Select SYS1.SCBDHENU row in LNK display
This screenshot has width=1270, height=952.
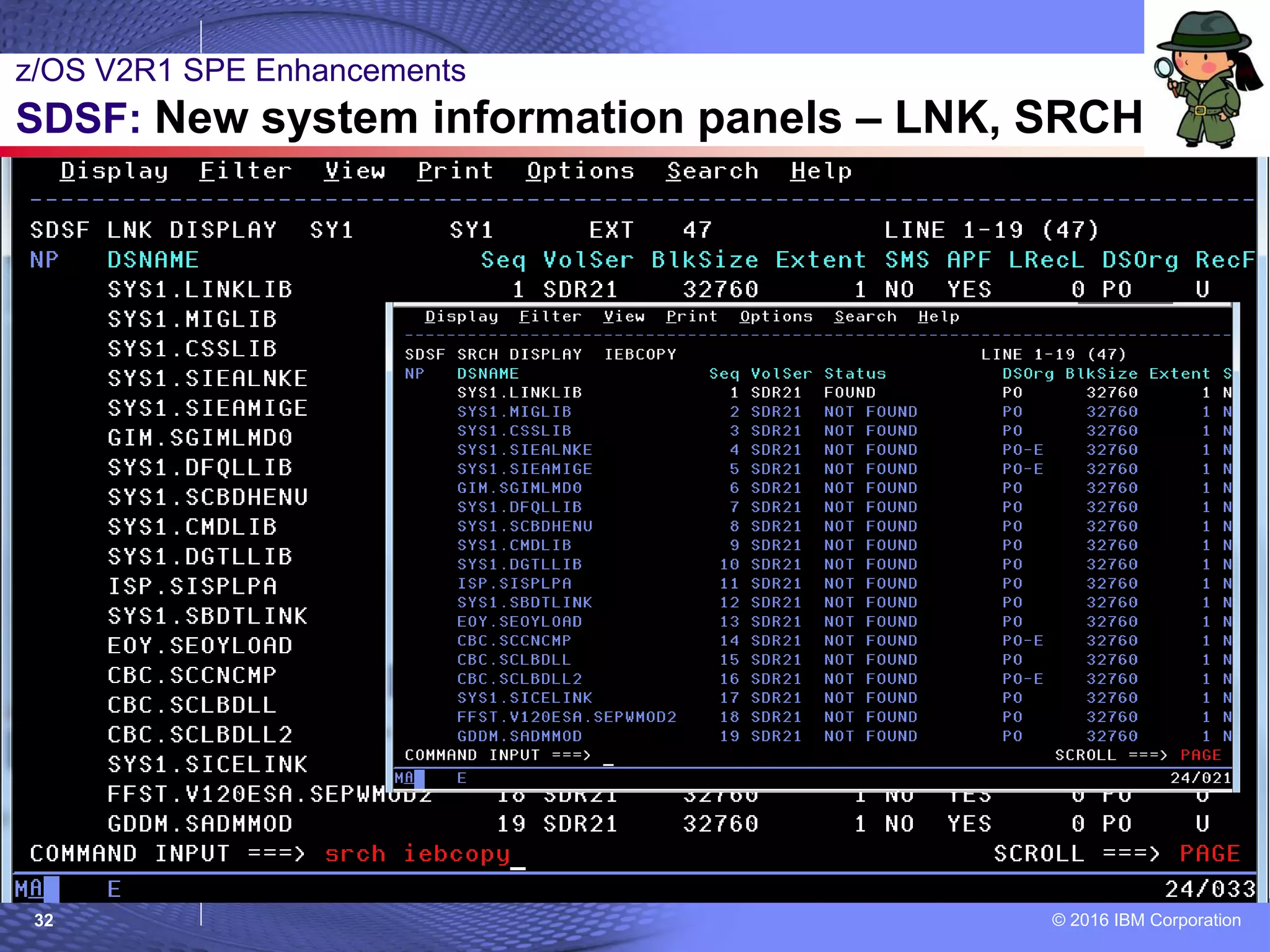[x=208, y=497]
